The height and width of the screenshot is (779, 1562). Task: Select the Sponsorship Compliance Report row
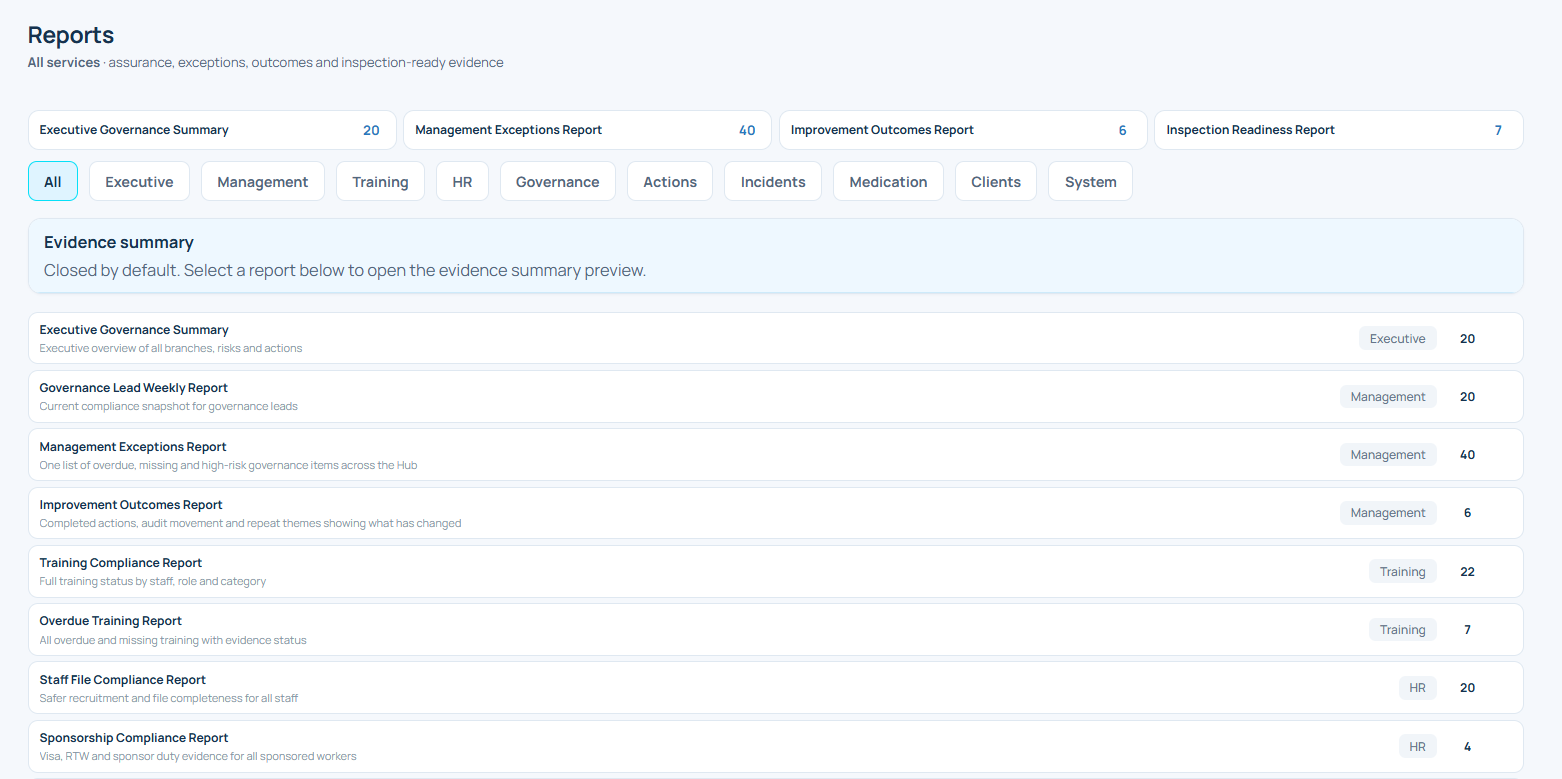(776, 746)
